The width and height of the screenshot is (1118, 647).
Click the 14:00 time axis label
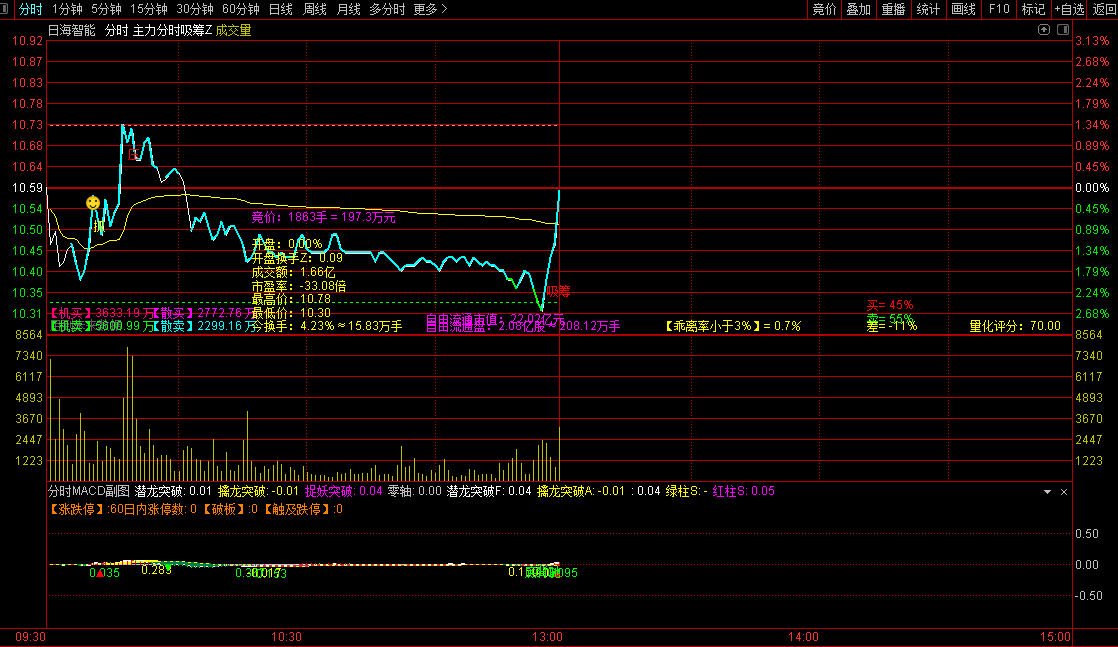[803, 636]
